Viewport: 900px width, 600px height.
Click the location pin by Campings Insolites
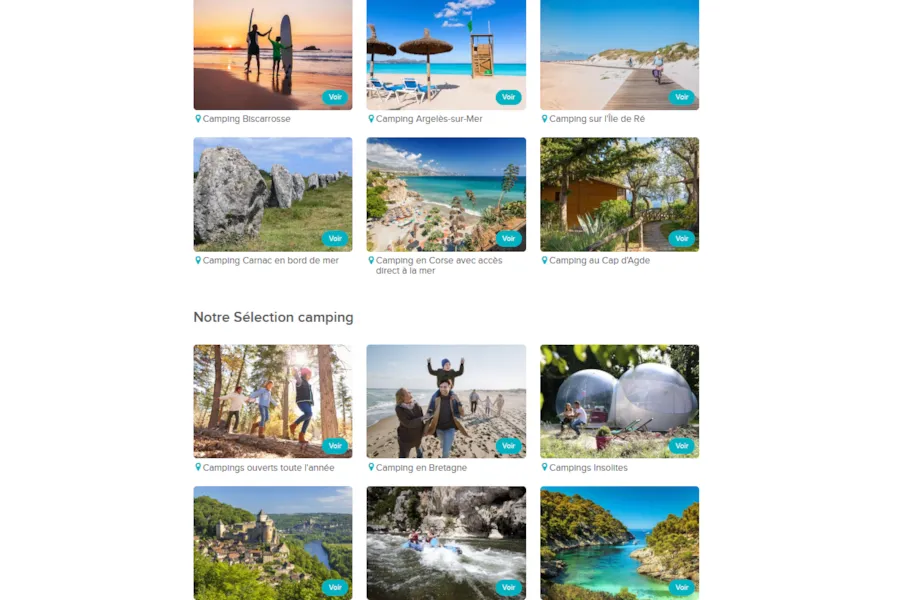tap(545, 467)
